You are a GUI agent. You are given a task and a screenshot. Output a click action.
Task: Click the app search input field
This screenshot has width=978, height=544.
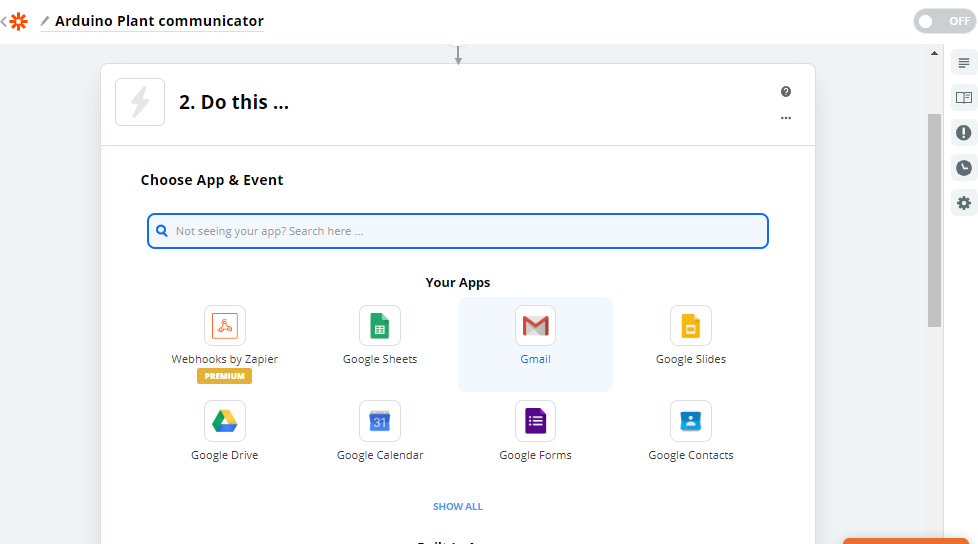coord(458,231)
